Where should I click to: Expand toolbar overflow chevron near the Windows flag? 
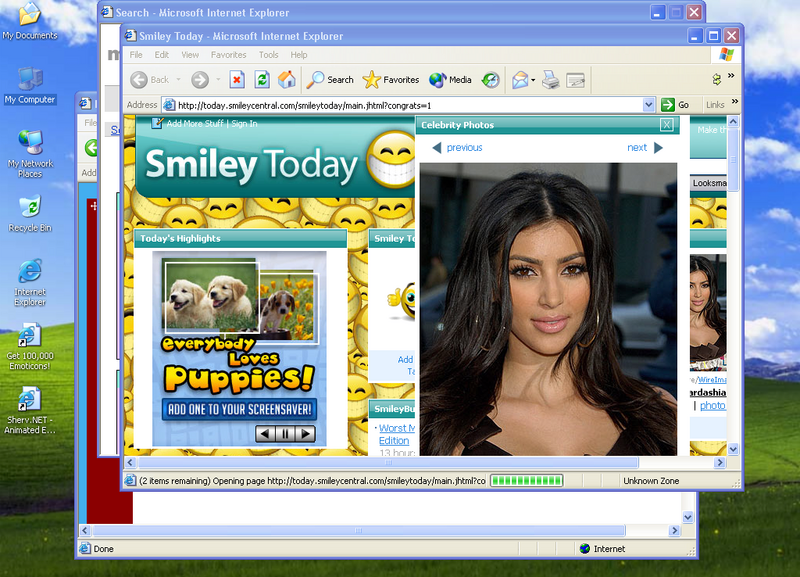click(x=731, y=76)
